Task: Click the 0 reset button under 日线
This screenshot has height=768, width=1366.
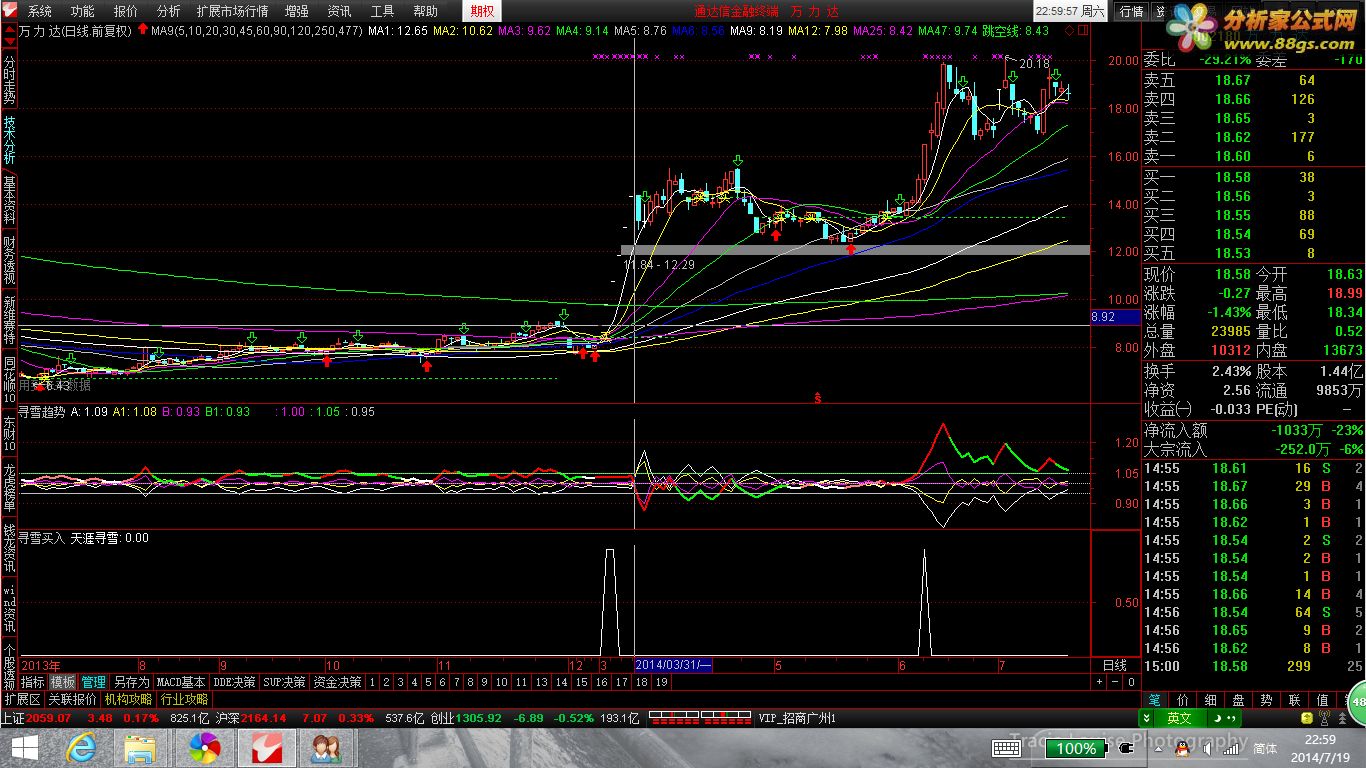Action: (1131, 682)
